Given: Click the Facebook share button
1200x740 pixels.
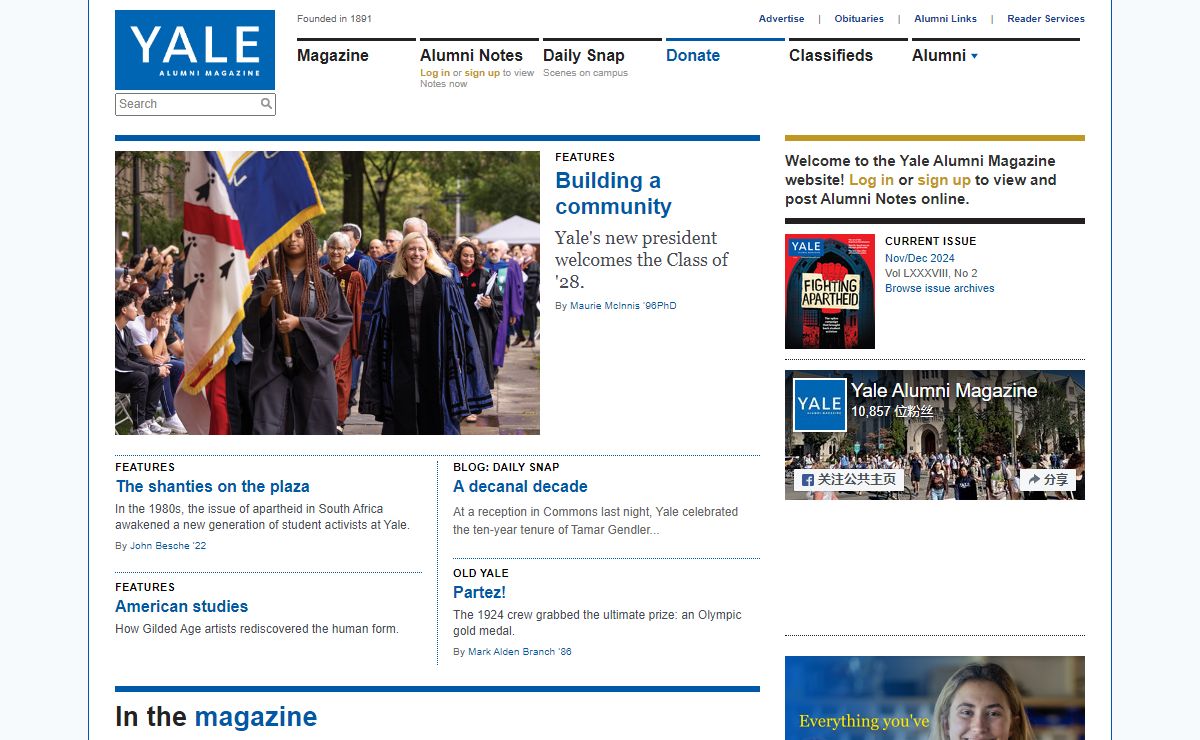Looking at the screenshot, I should (x=1047, y=479).
